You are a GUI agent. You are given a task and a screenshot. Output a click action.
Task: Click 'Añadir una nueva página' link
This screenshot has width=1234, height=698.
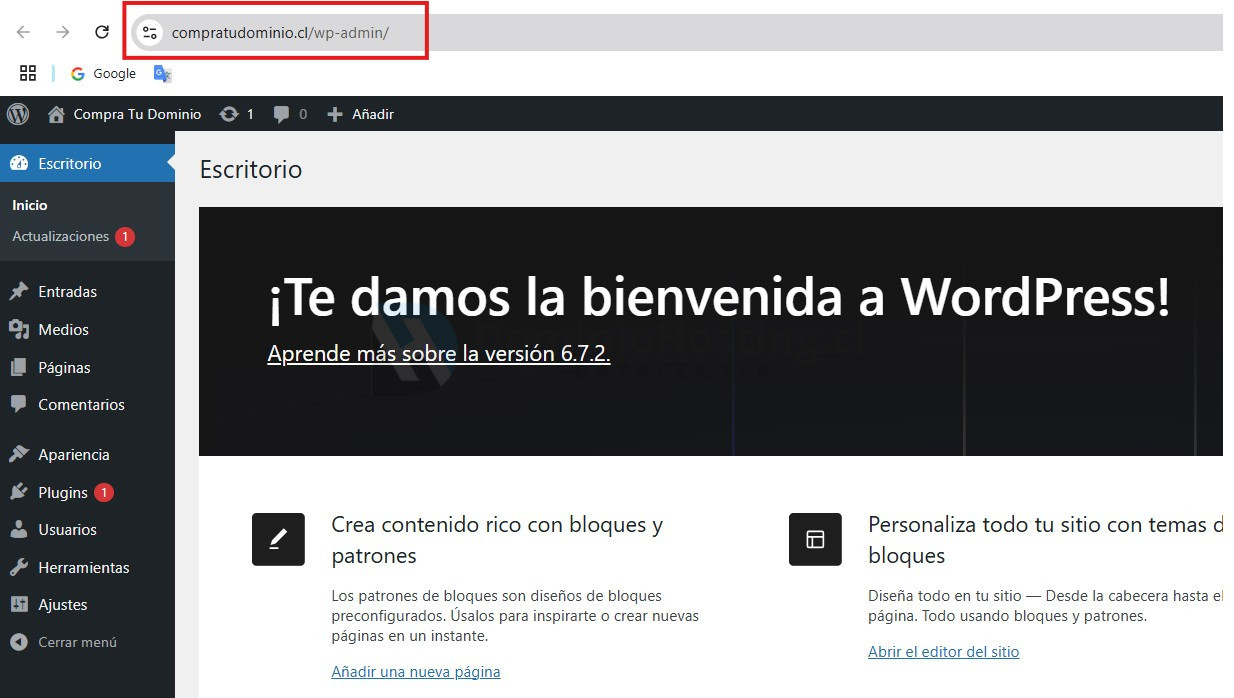[x=415, y=672]
